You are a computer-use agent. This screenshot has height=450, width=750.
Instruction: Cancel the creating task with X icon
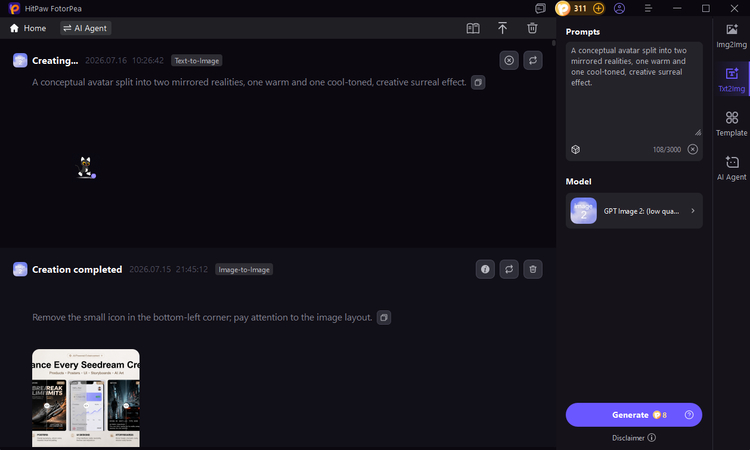pyautogui.click(x=509, y=60)
